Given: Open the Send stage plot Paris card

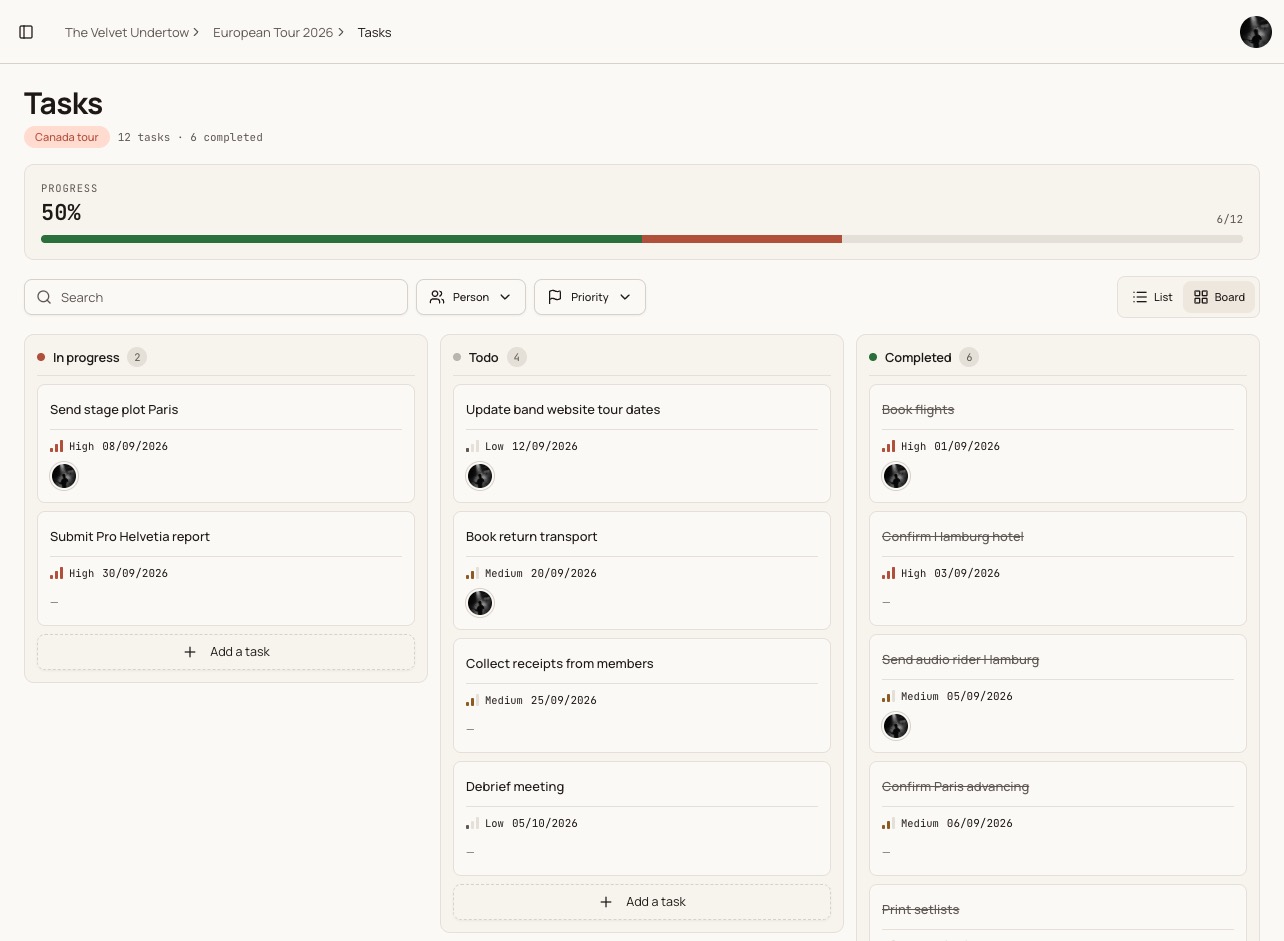Looking at the screenshot, I should (x=226, y=443).
